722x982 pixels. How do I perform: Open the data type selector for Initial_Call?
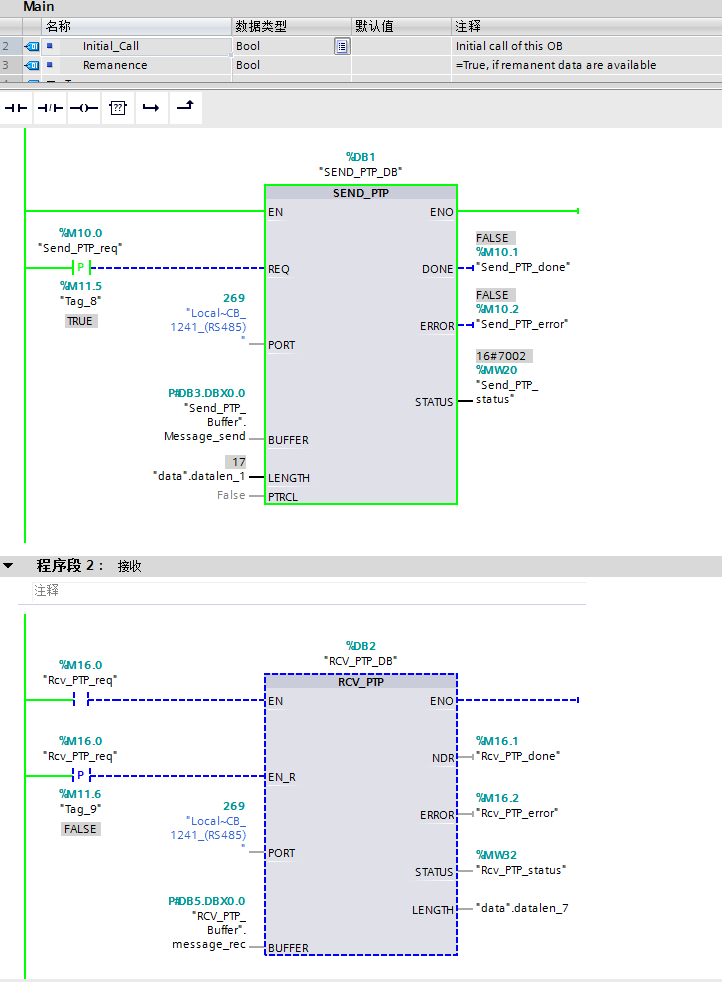pyautogui.click(x=342, y=46)
